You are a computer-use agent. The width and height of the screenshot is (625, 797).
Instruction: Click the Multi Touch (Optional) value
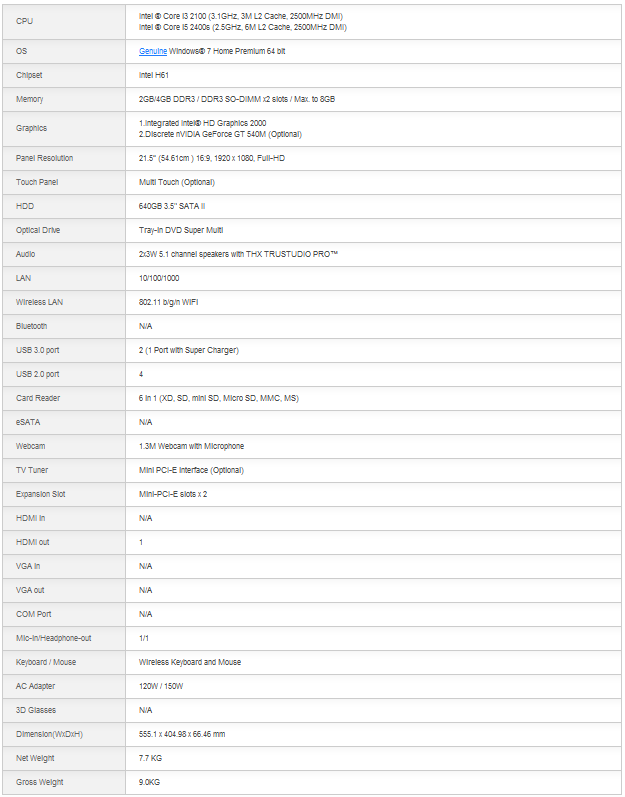click(177, 182)
